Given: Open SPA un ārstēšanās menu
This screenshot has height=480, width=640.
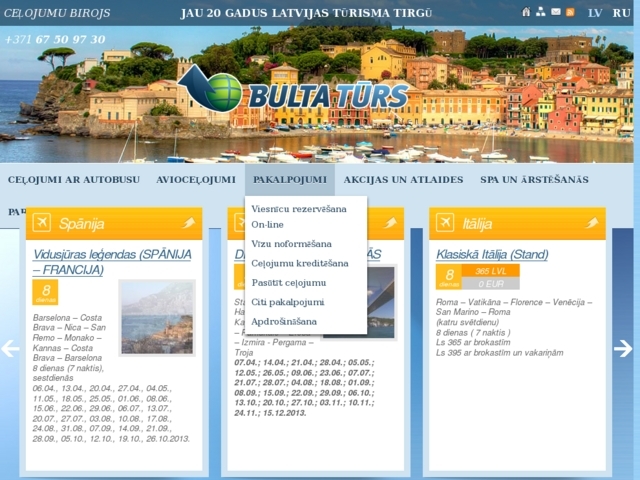Looking at the screenshot, I should pyautogui.click(x=534, y=180).
